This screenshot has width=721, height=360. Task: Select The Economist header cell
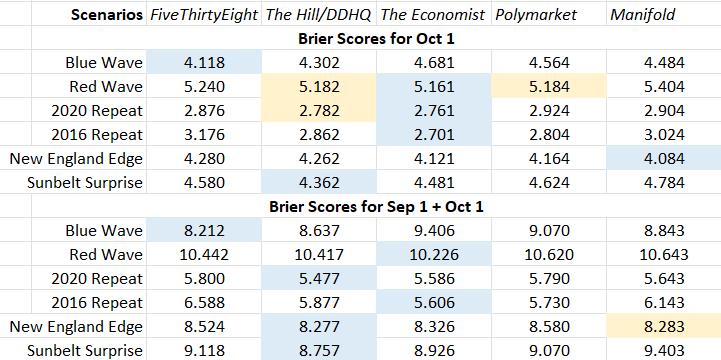pyautogui.click(x=434, y=14)
